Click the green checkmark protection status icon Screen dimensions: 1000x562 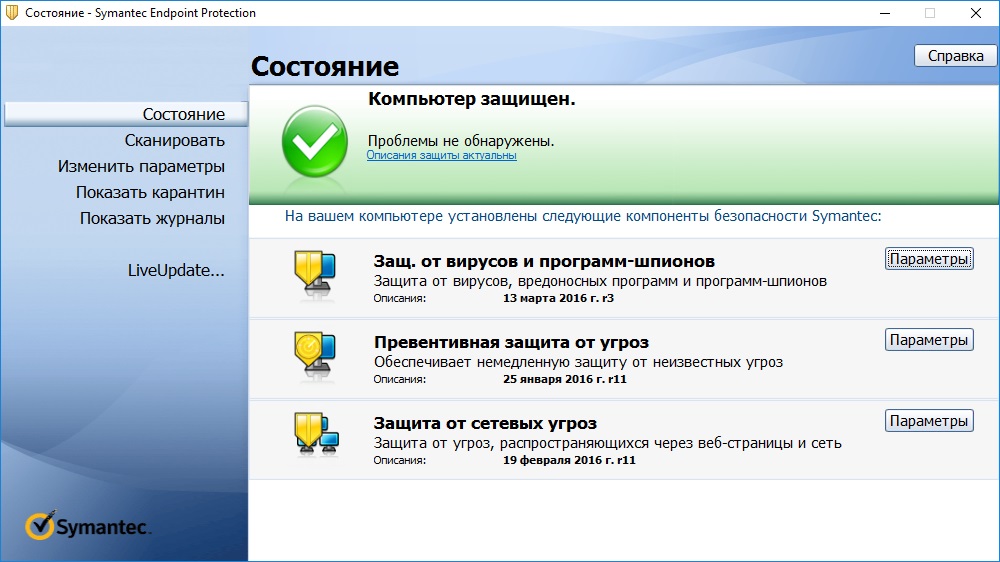click(314, 142)
